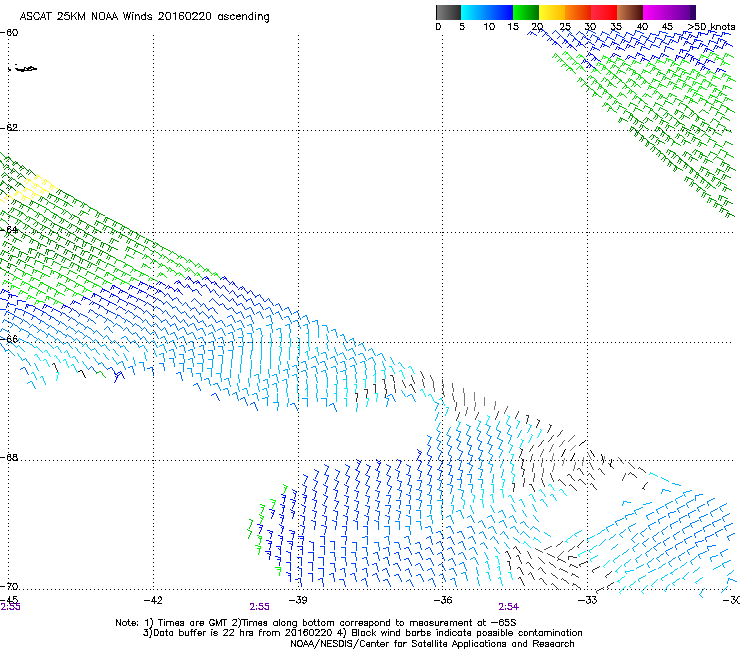The image size is (740, 650).
Task: Click the -70 latitude axis label
Action: [x=10, y=586]
